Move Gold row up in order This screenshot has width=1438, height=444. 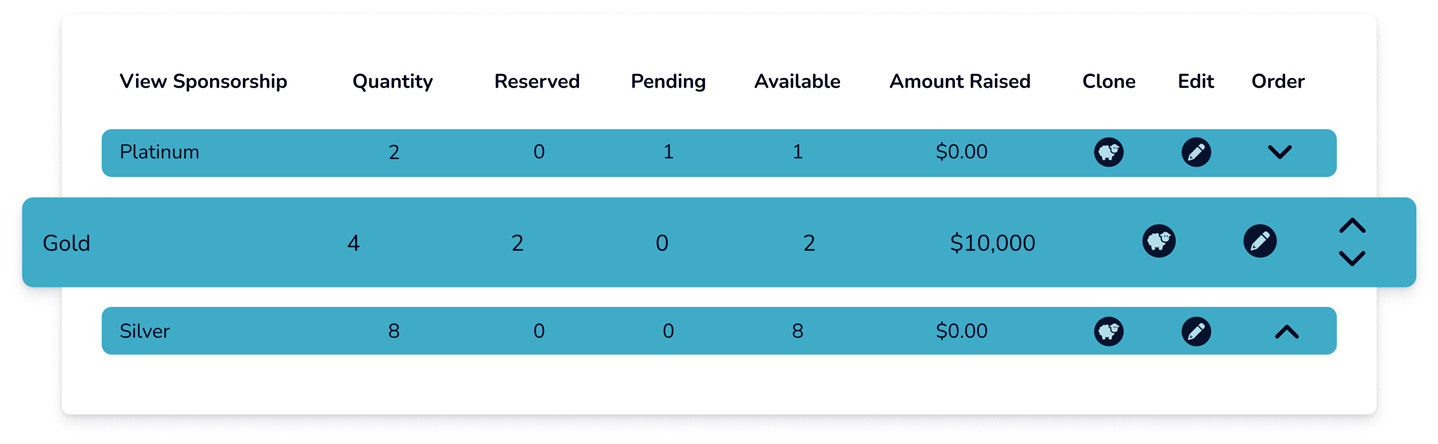[1352, 226]
